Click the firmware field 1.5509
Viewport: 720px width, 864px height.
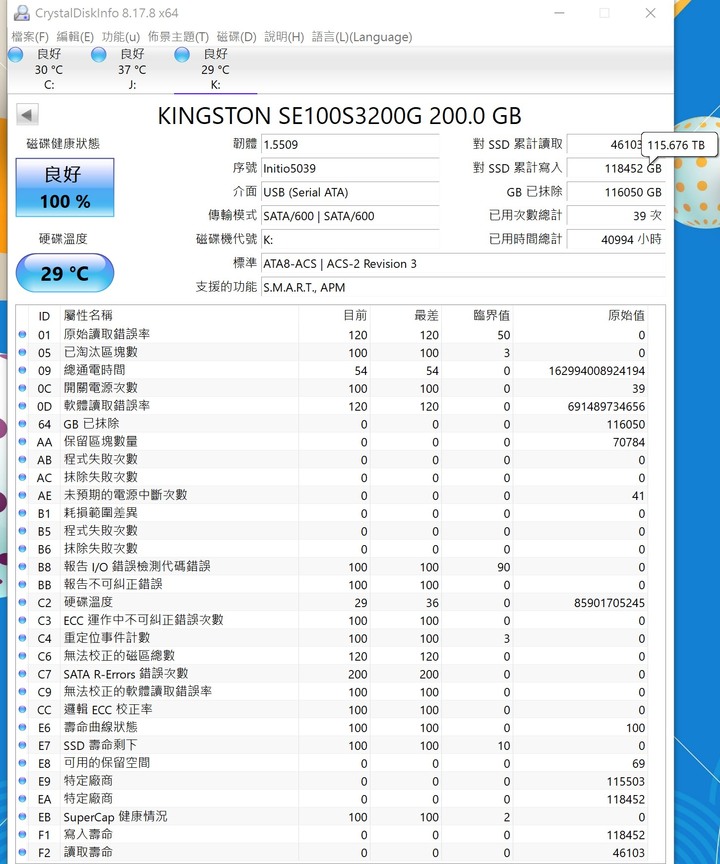coord(350,145)
